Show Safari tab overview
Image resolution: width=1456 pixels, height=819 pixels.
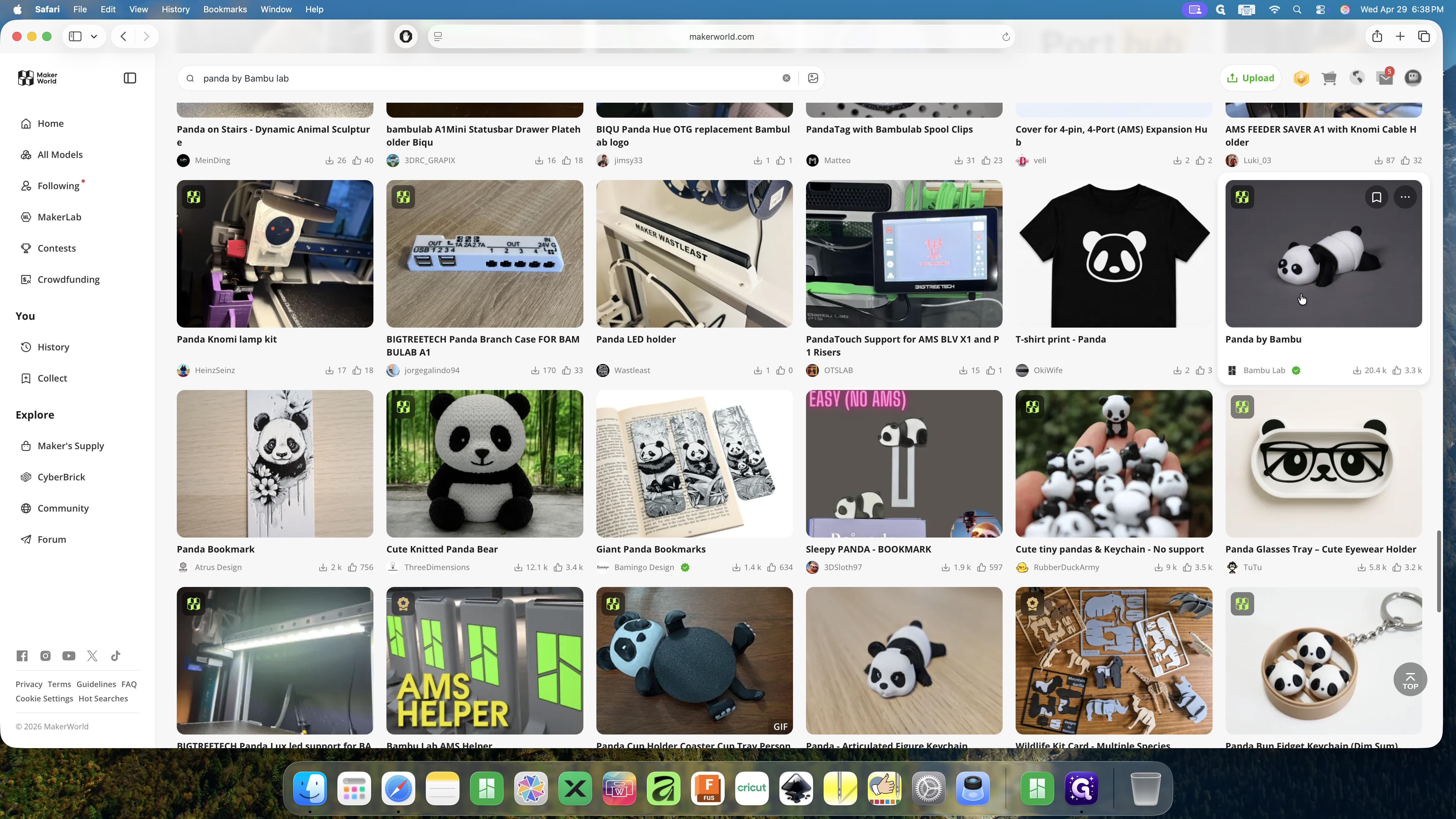[1424, 36]
